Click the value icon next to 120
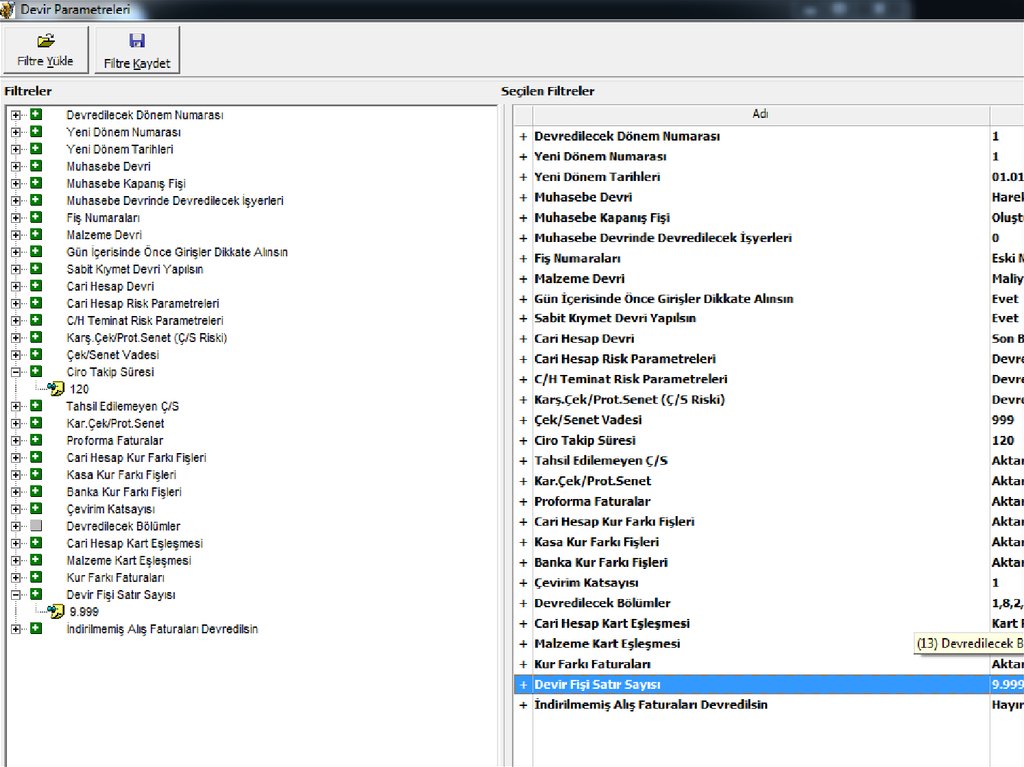1024x767 pixels. coord(56,389)
